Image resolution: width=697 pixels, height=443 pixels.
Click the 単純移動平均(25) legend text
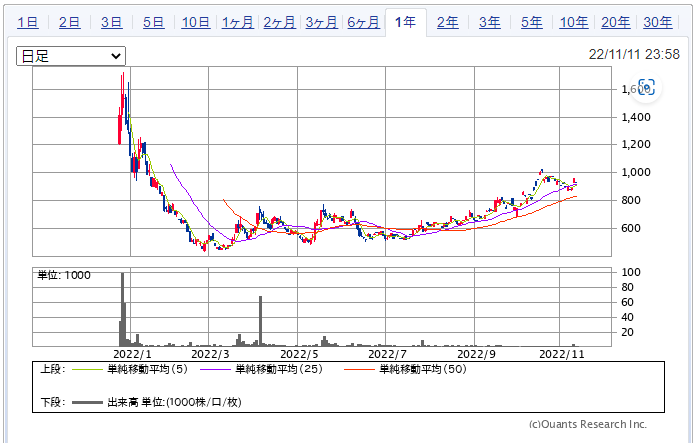pyautogui.click(x=279, y=369)
